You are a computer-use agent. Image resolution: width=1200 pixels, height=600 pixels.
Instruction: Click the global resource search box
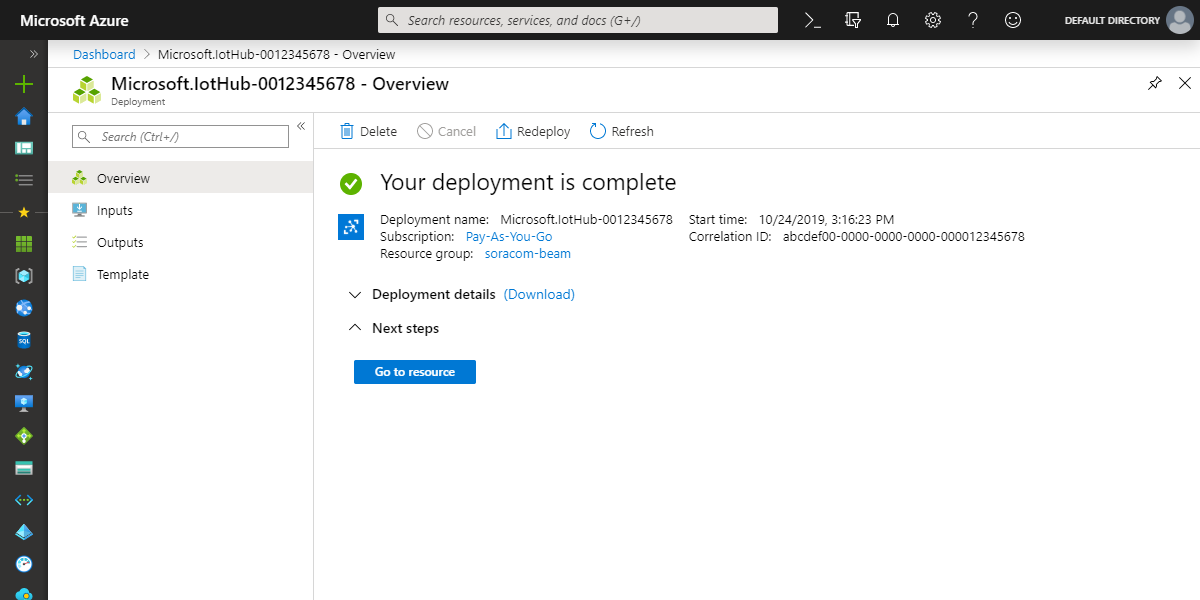click(x=578, y=20)
